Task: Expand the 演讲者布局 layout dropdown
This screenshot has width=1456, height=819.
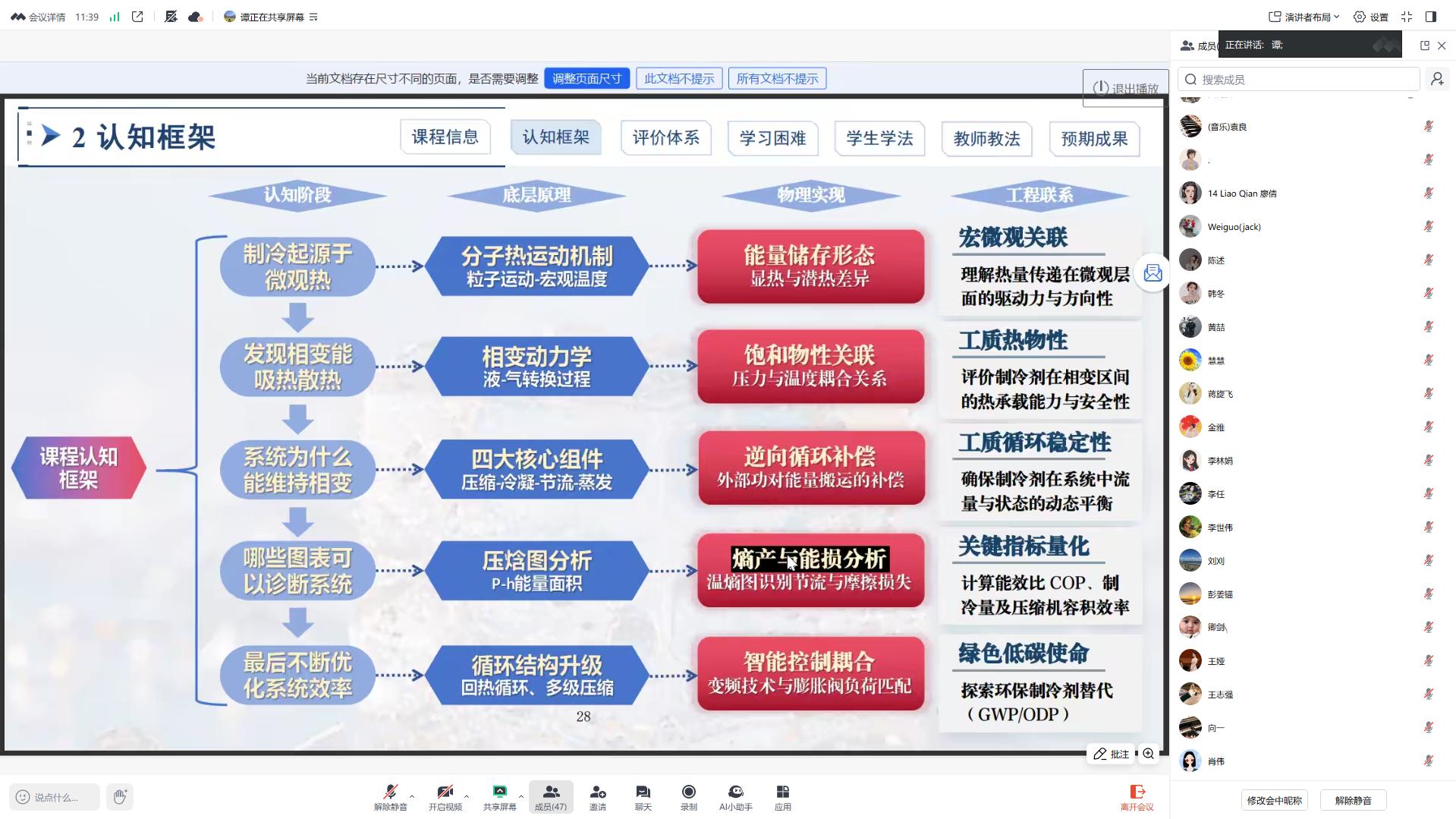Action: (1303, 17)
